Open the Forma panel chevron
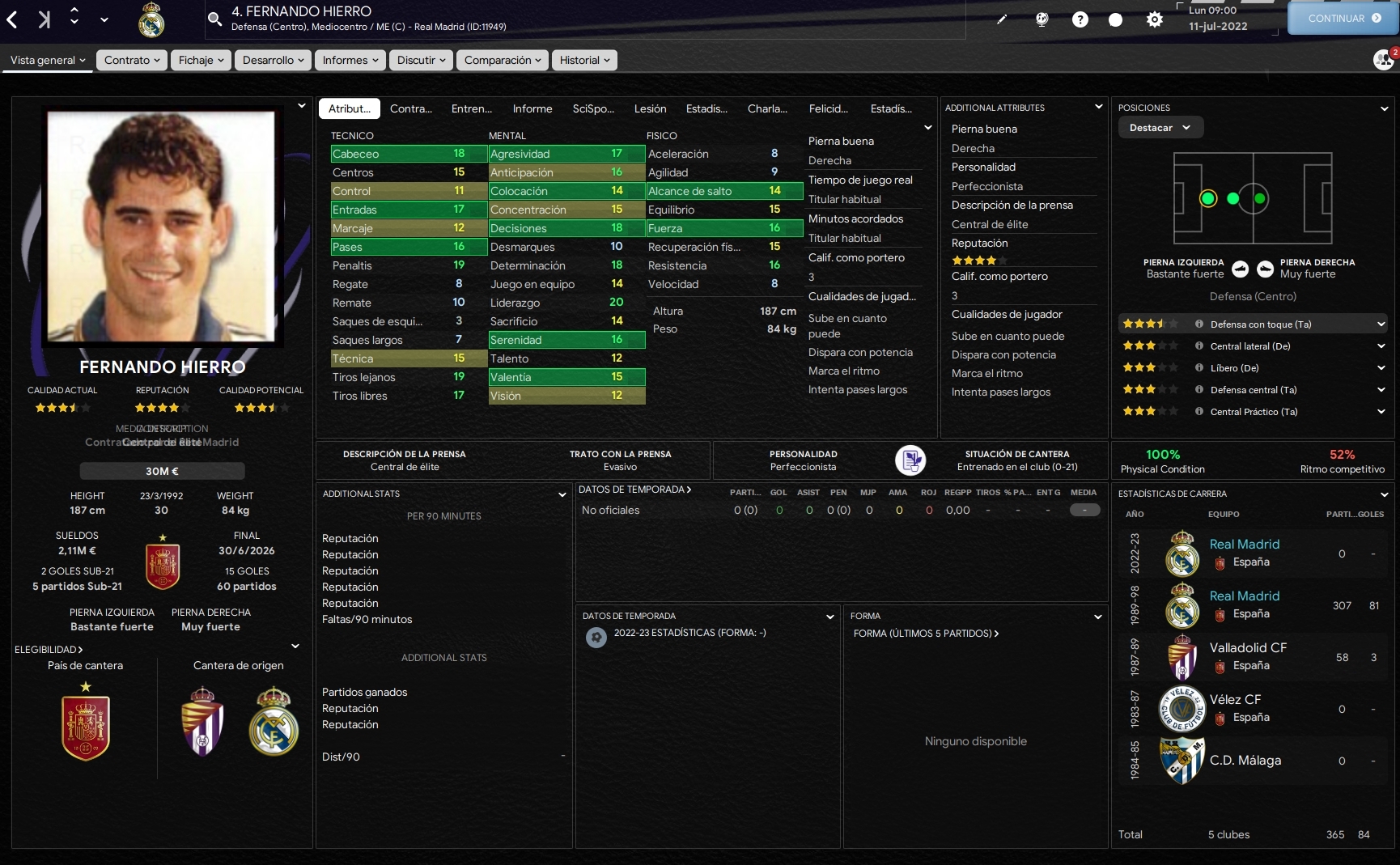Image resolution: width=1400 pixels, height=865 pixels. [1098, 617]
